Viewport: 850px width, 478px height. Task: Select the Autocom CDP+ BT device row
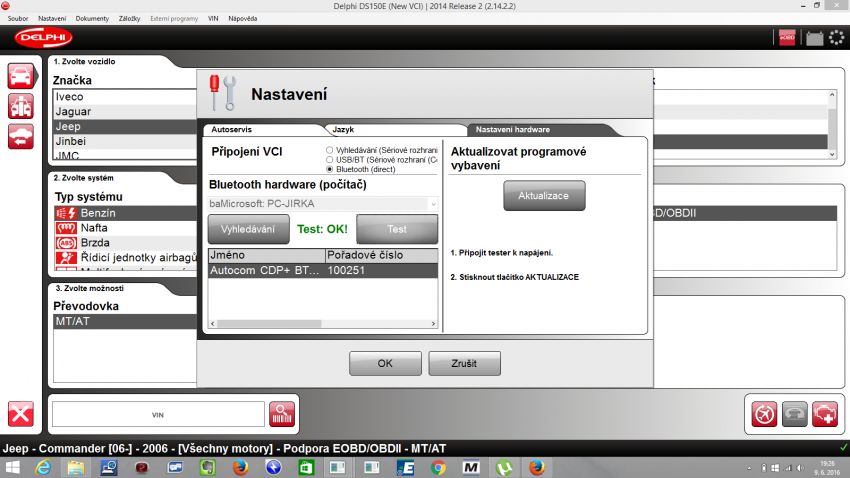[323, 270]
